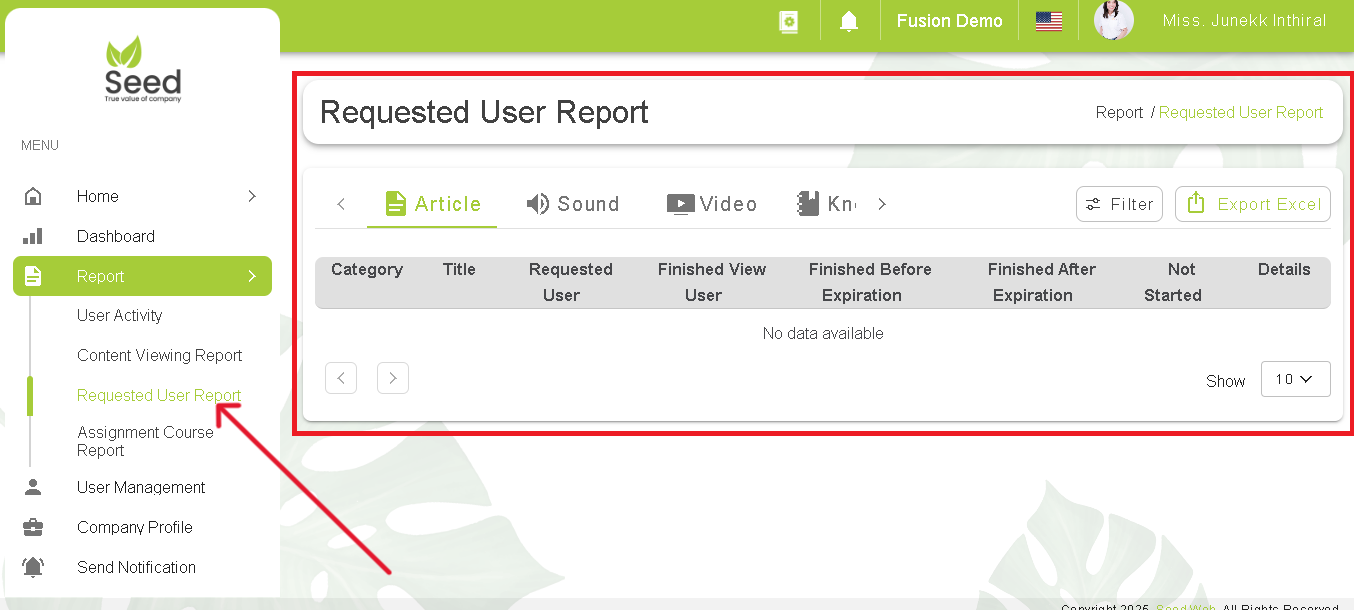This screenshot has height=610, width=1354.
Task: Click the Send Notification bell icon in sidebar
Action: (33, 567)
